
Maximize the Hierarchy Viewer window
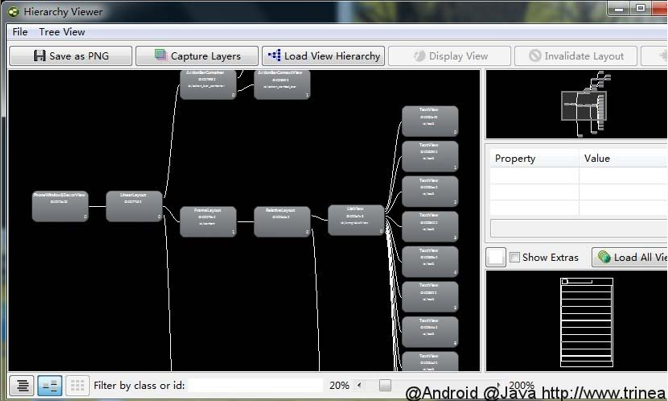pos(641,8)
